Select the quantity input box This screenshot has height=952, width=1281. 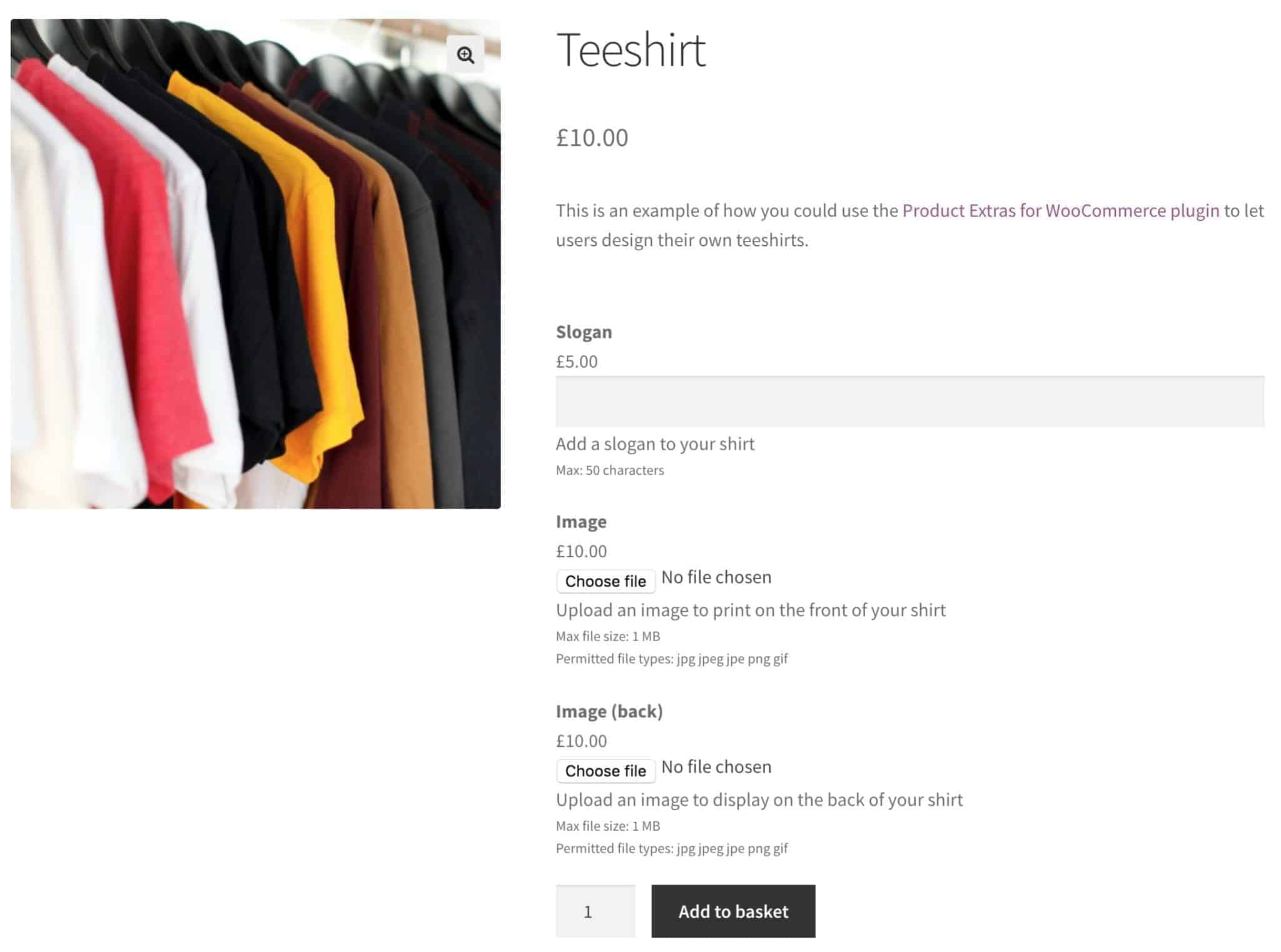click(x=595, y=911)
